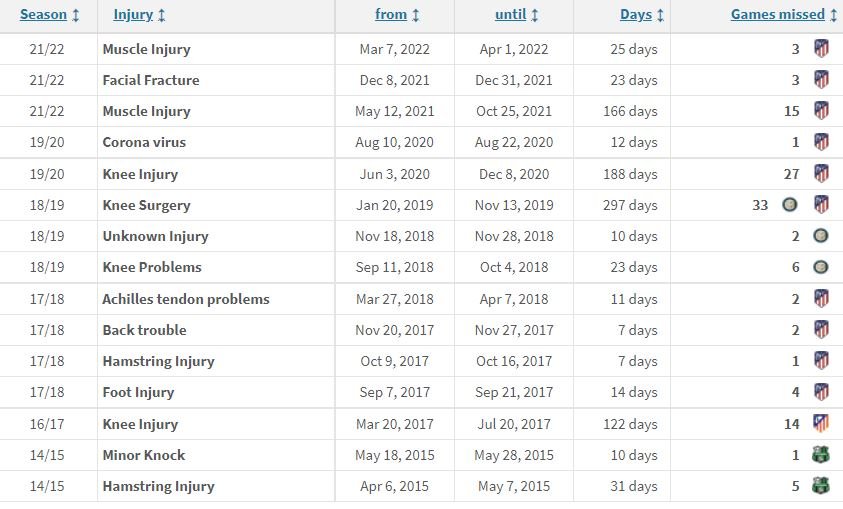Click the round national team badge in the Knee Surgery row
This screenshot has width=843, height=509.
(790, 204)
